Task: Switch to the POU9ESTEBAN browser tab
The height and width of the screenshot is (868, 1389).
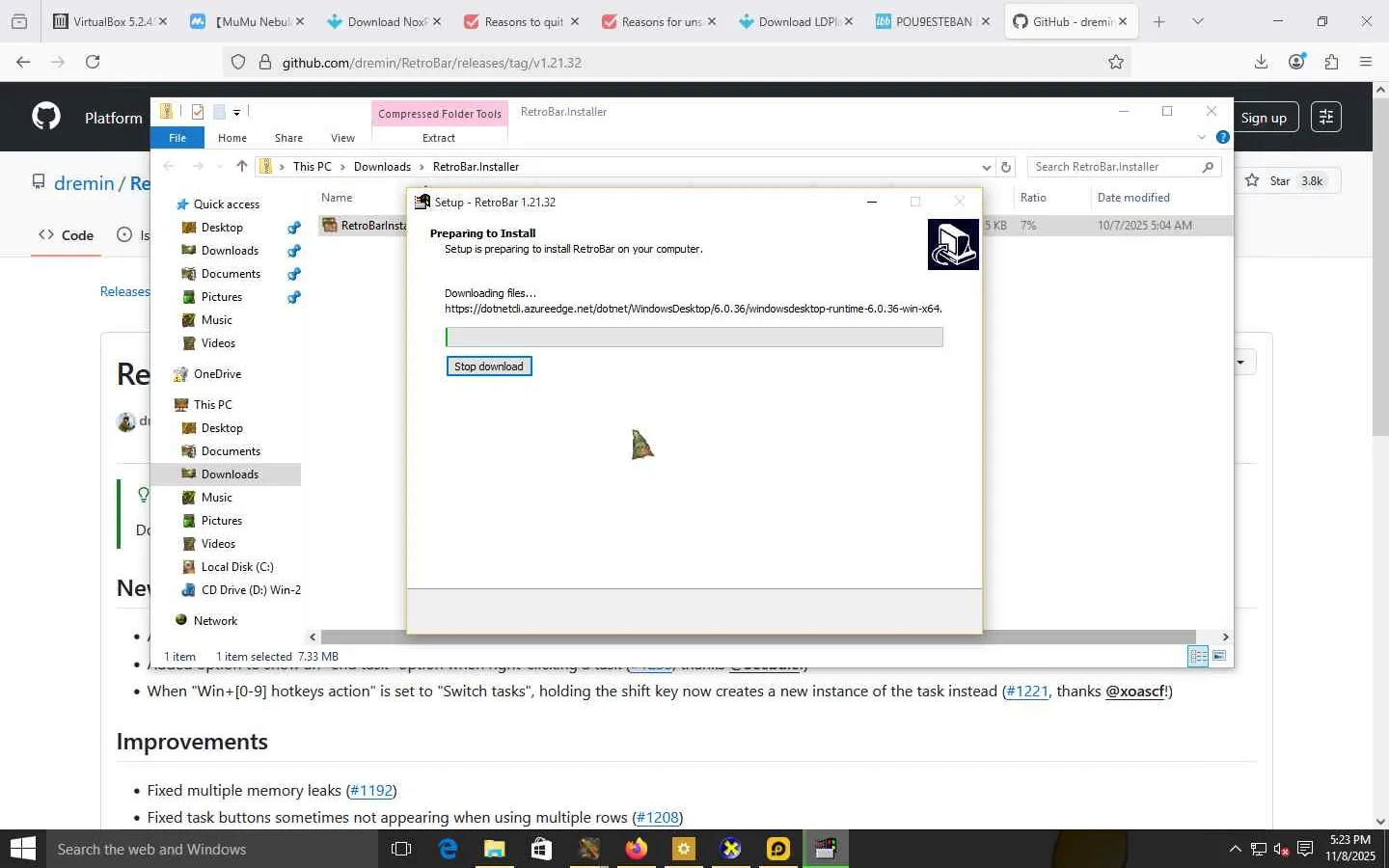Action: tap(933, 21)
